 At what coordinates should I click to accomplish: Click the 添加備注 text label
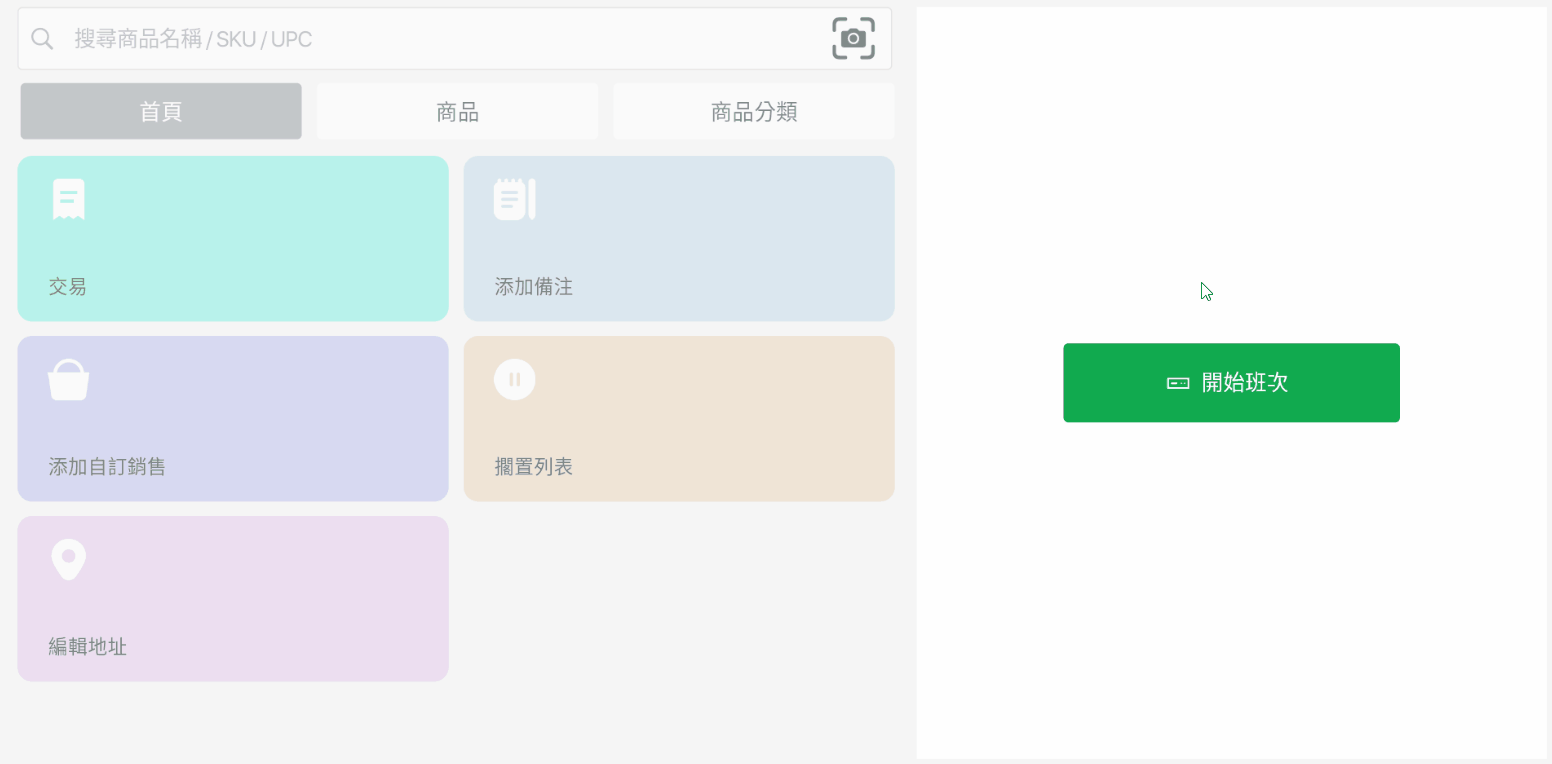click(534, 287)
